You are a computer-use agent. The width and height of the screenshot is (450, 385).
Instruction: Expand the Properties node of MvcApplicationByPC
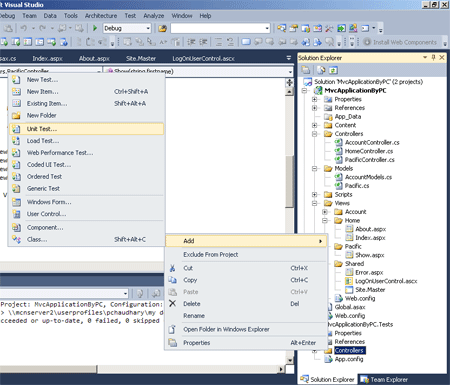coord(314,99)
